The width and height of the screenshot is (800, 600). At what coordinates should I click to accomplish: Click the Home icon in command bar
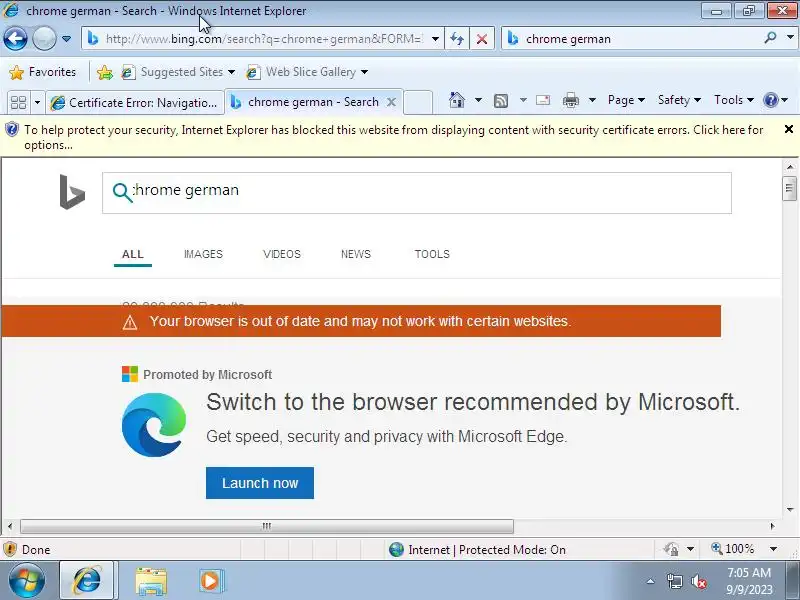coord(457,100)
